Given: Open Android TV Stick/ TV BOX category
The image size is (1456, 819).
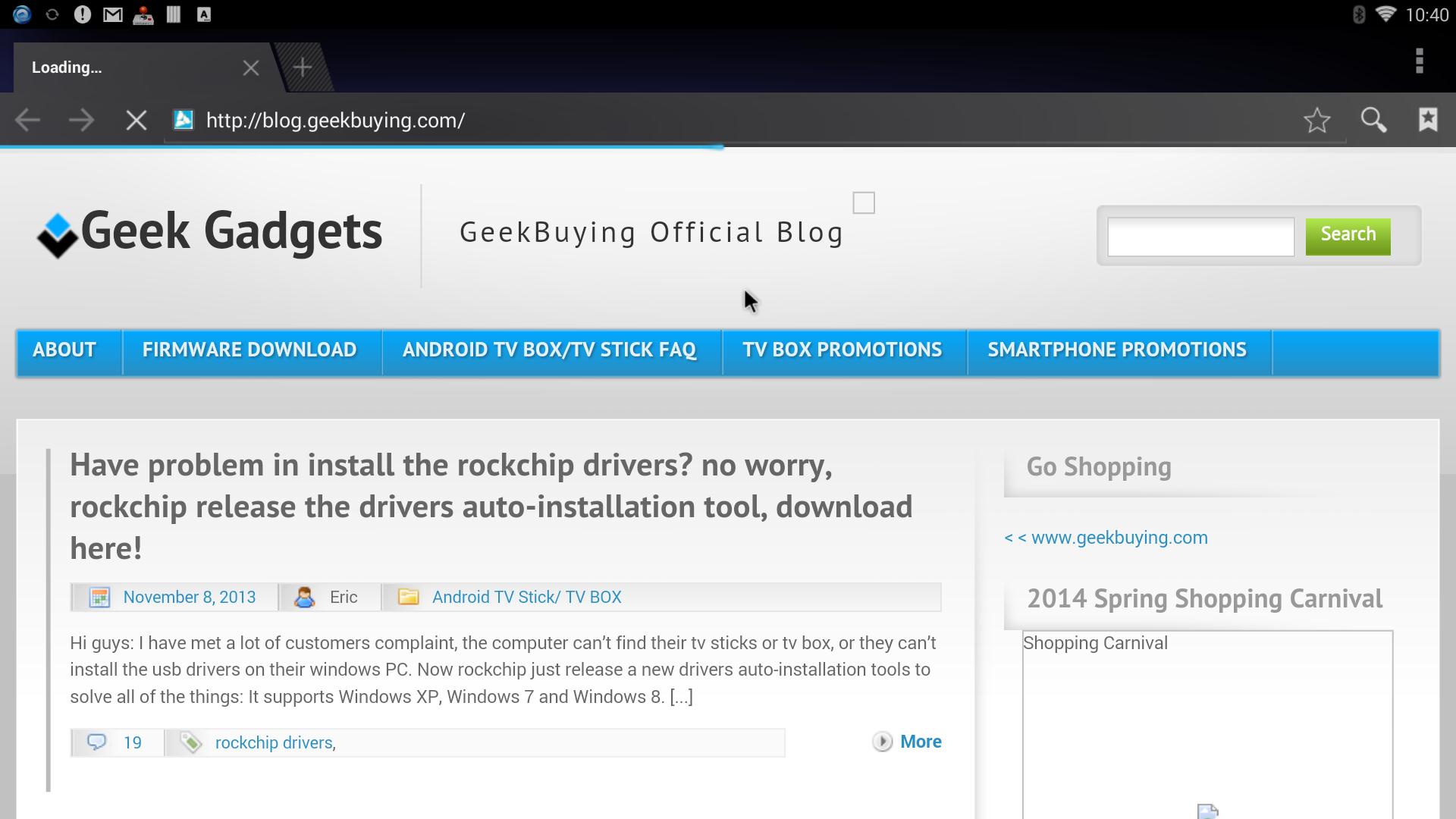Looking at the screenshot, I should click(x=527, y=598).
